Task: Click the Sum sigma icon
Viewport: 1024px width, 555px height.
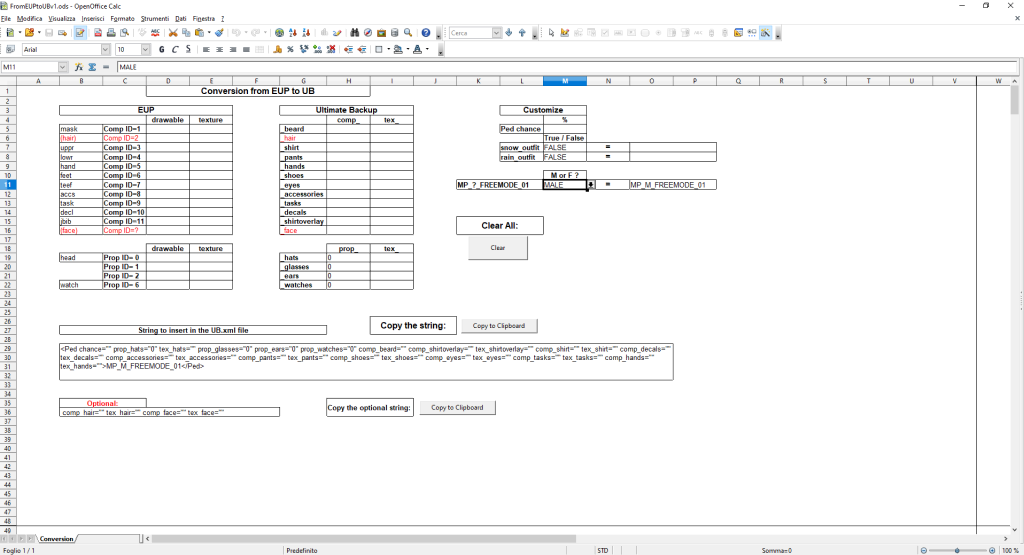Action: [91, 67]
